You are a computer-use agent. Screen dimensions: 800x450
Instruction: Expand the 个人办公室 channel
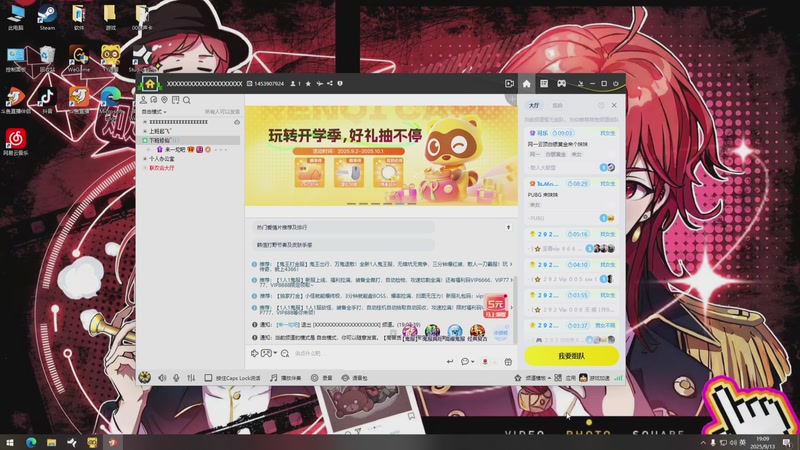tap(145, 159)
